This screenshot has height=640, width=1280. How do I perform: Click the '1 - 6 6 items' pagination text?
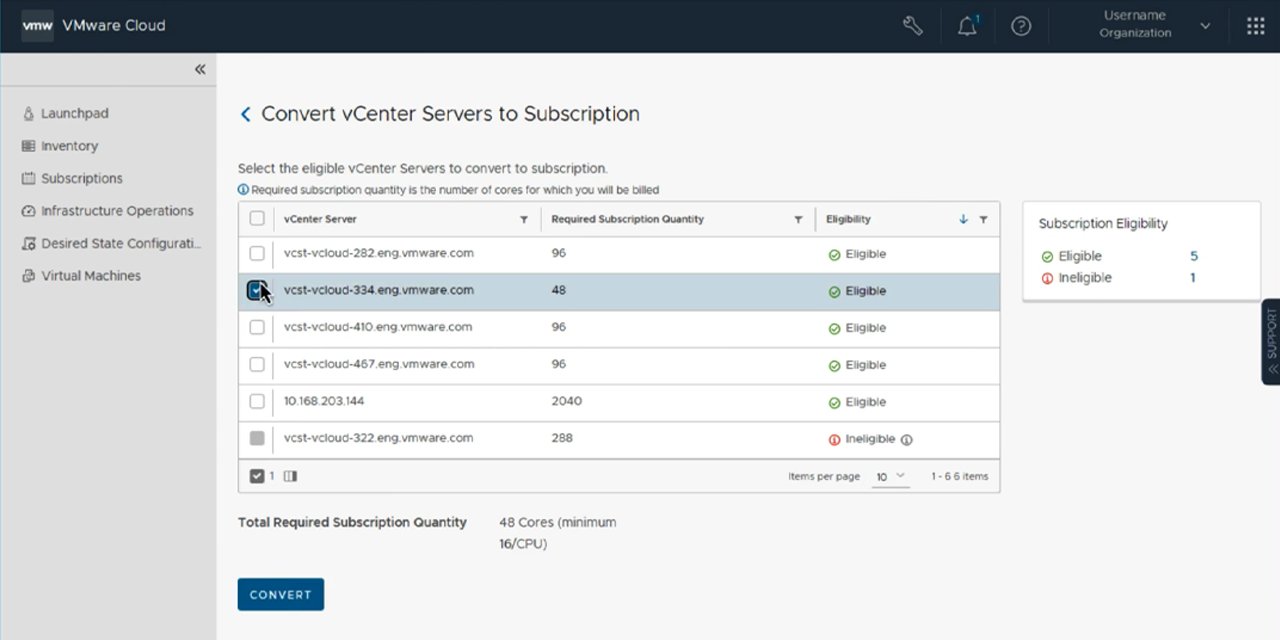[959, 477]
